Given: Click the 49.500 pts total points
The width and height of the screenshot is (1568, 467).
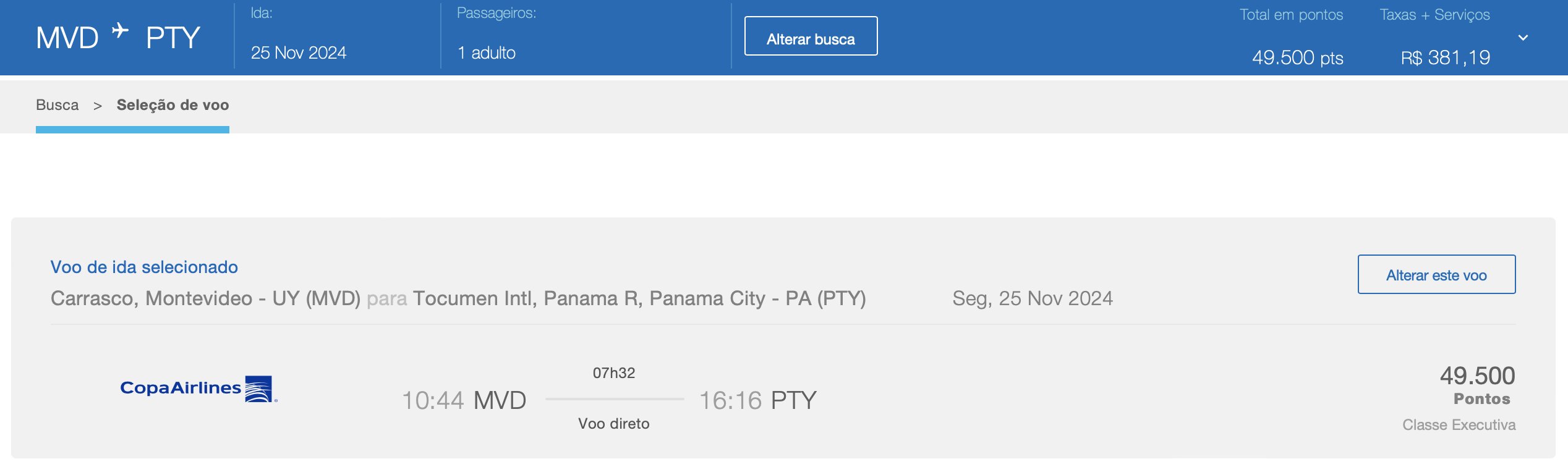Looking at the screenshot, I should click(1297, 58).
